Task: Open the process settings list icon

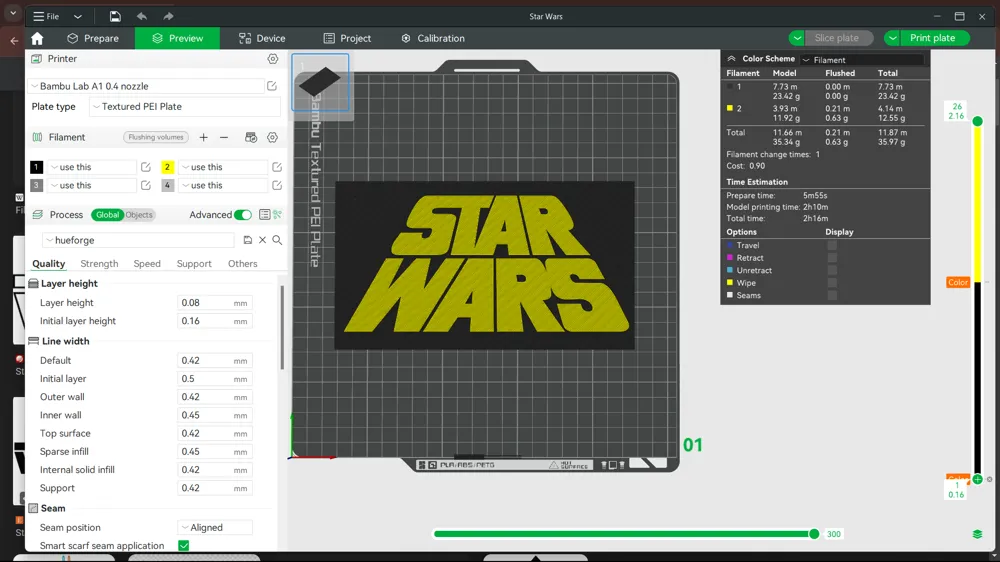Action: [x=264, y=215]
